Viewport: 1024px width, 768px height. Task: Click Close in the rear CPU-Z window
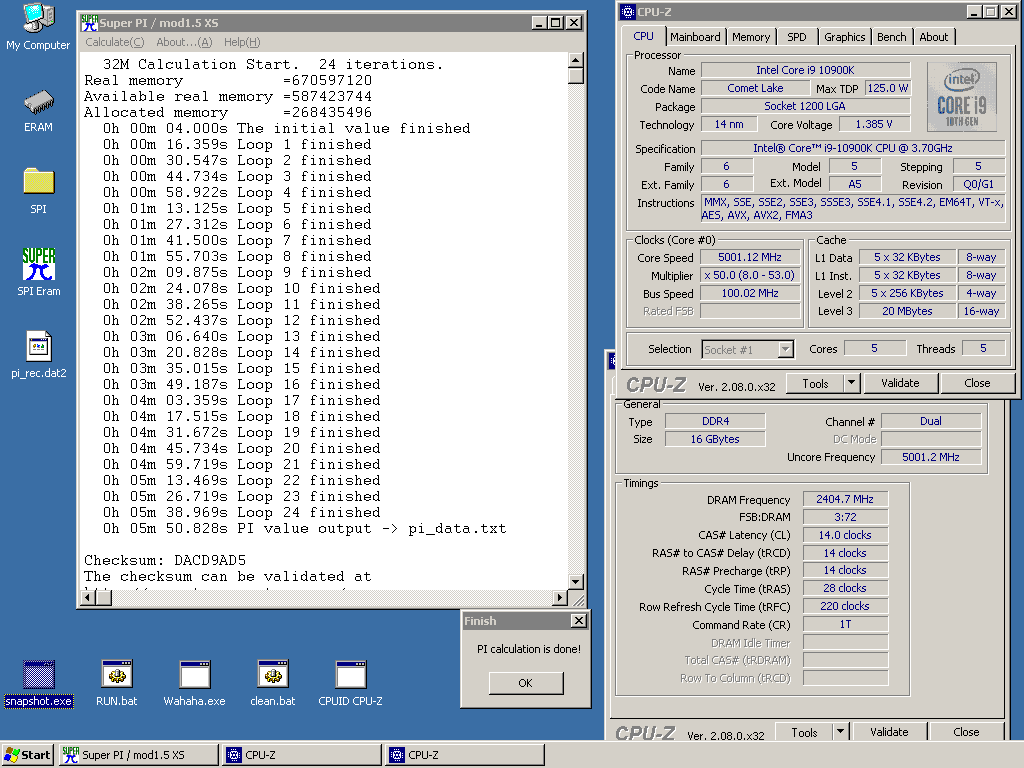click(x=967, y=732)
